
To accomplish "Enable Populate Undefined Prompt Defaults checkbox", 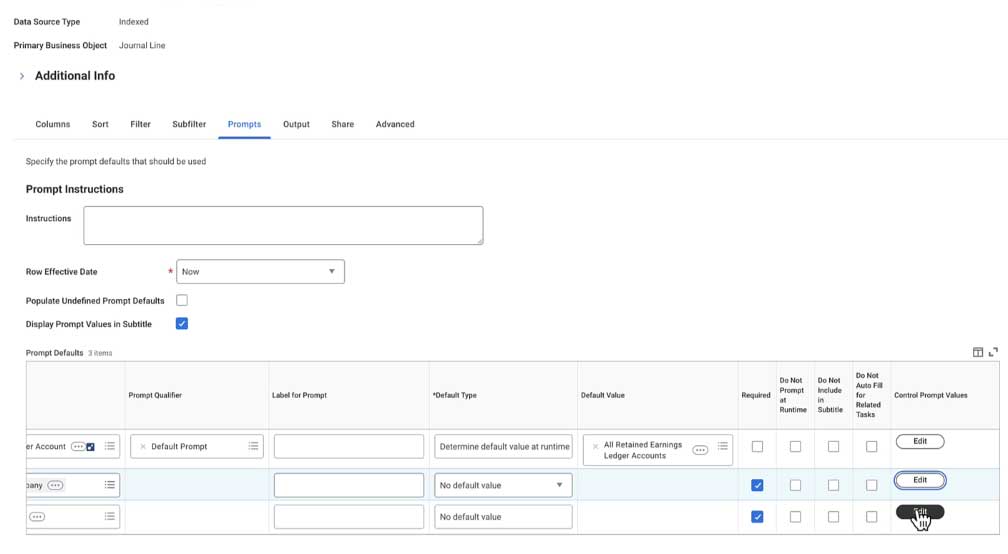I will click(182, 300).
